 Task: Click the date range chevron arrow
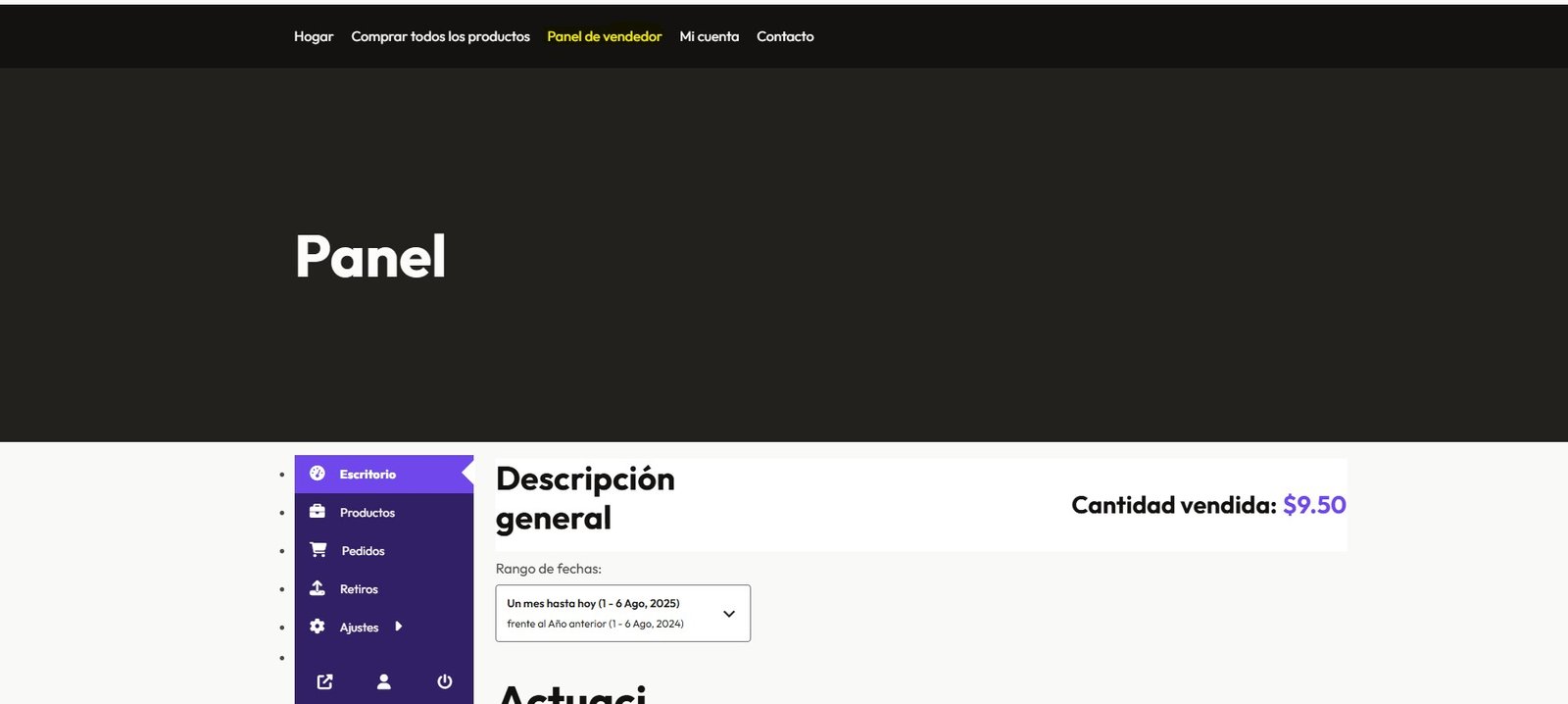tap(729, 614)
